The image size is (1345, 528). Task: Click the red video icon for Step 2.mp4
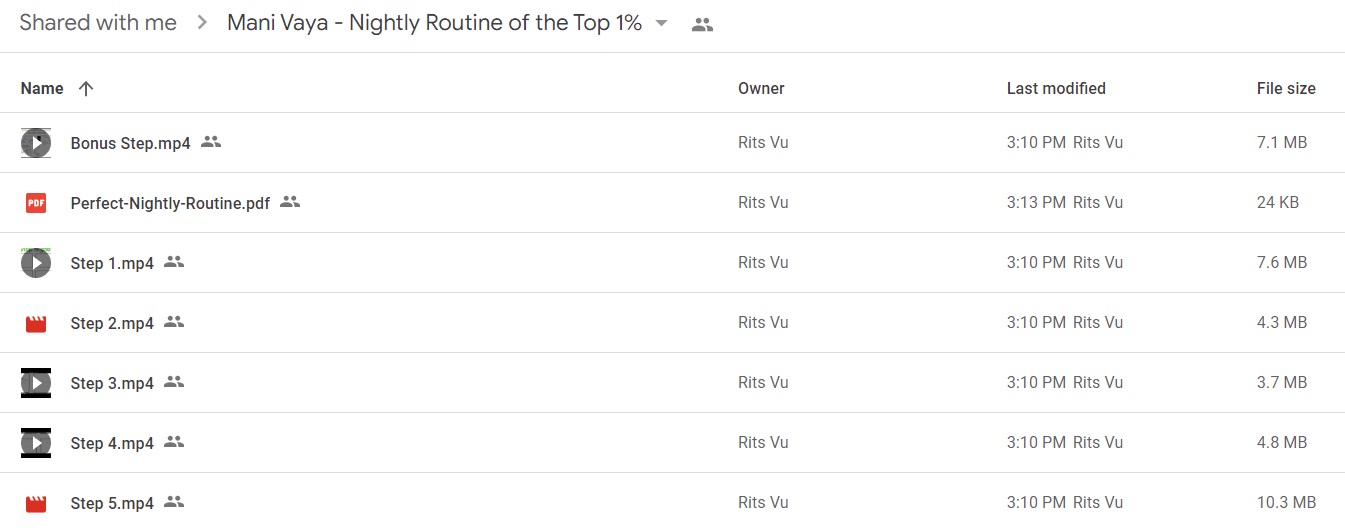pyautogui.click(x=36, y=323)
